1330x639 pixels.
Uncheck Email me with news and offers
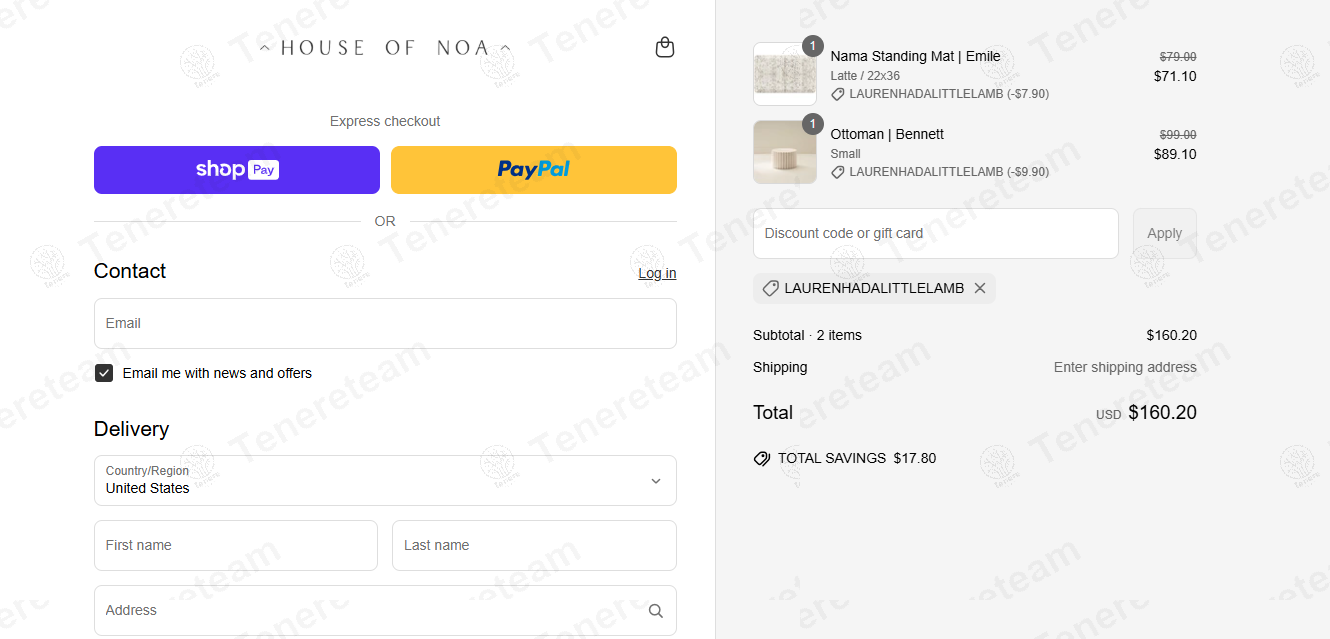[x=104, y=373]
